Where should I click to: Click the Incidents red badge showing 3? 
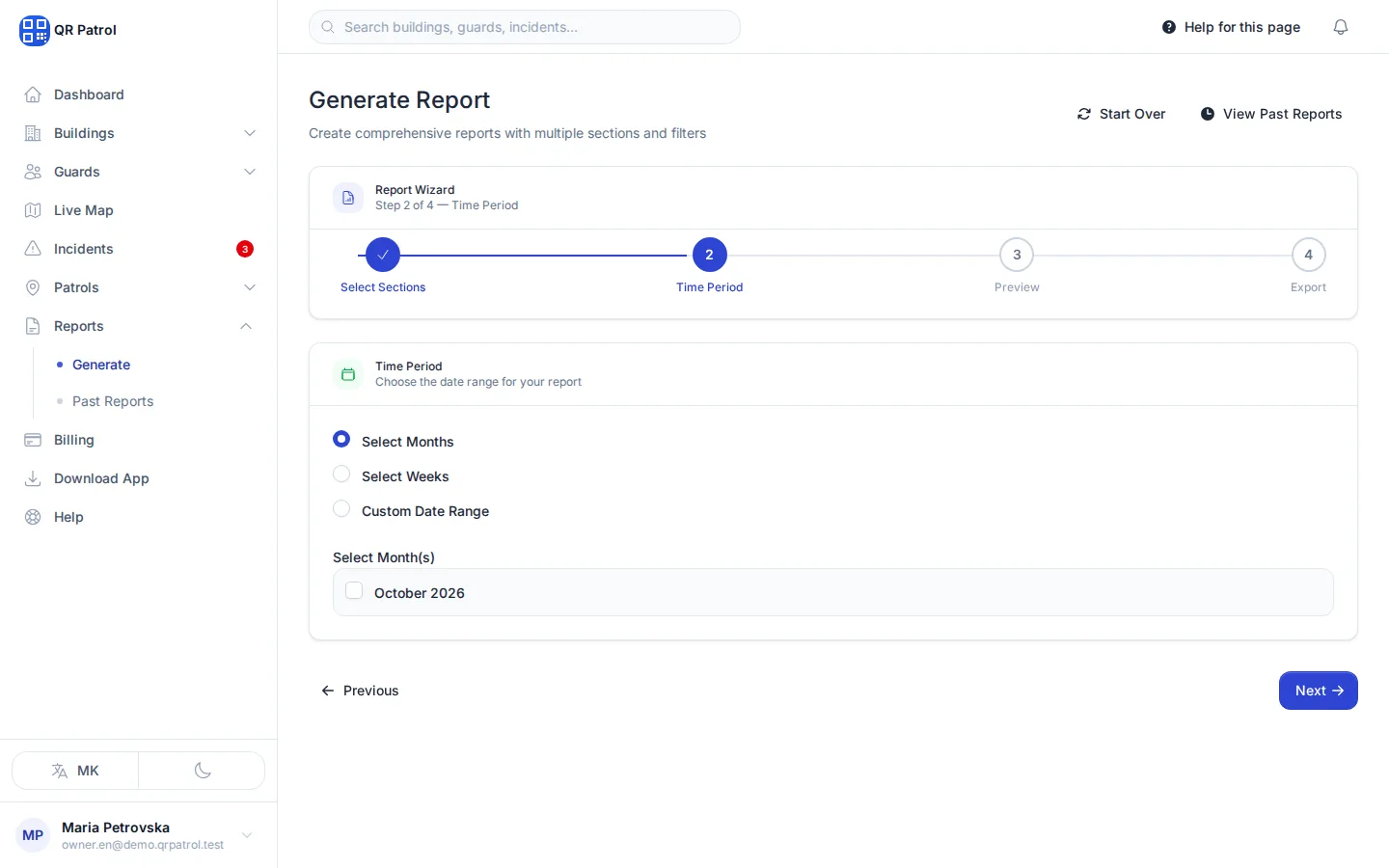tap(245, 249)
